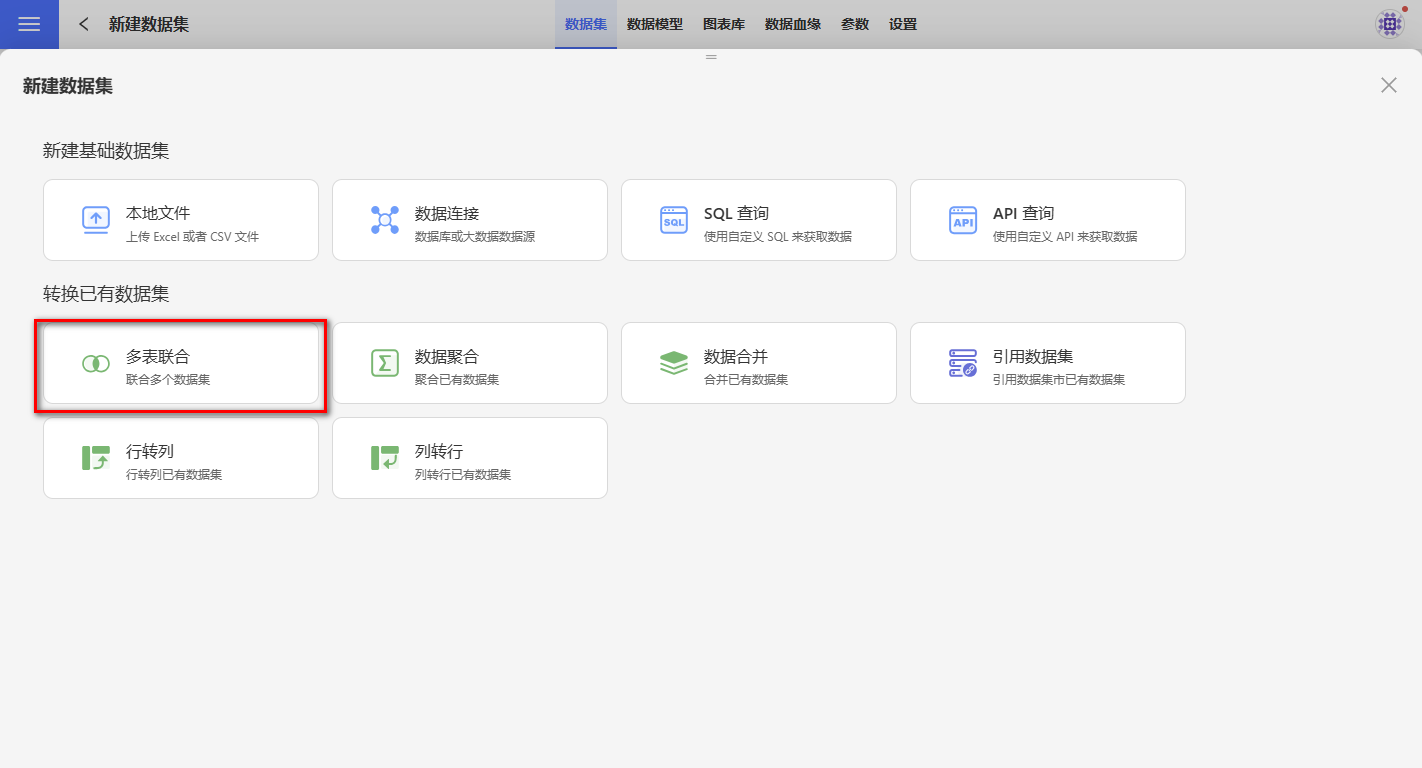Go to the 设置 tab
The height and width of the screenshot is (768, 1422).
point(903,24)
